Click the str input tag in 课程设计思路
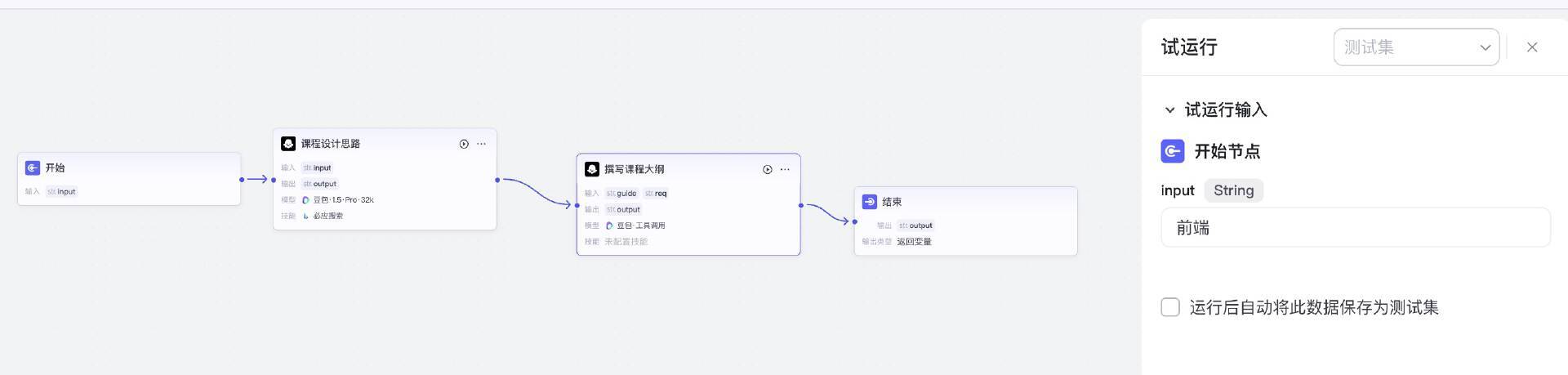 (317, 167)
